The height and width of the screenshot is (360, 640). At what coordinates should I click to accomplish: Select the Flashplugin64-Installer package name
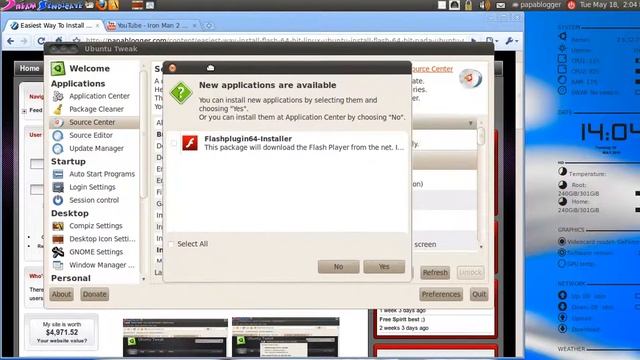[x=248, y=139]
